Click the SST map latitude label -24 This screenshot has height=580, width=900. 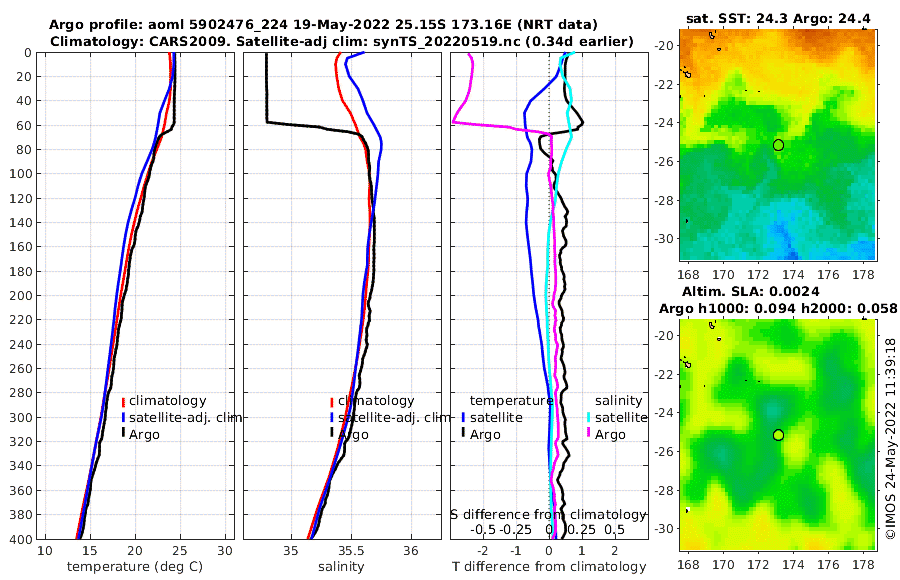665,123
